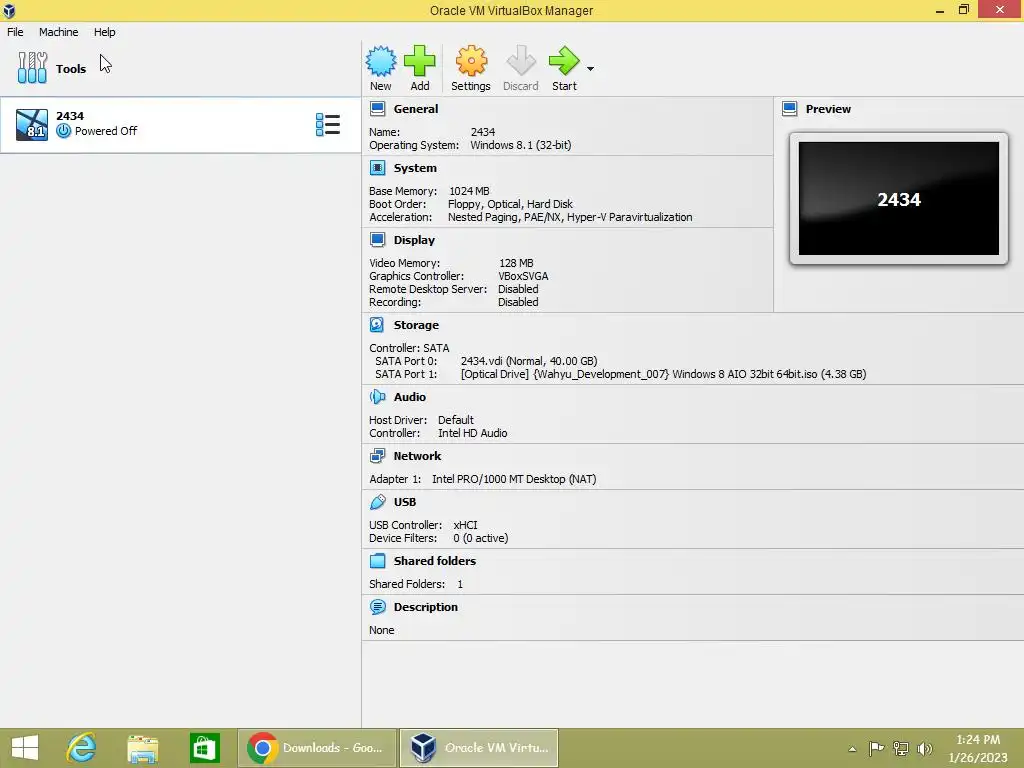Click the Optical Drive ISO entry text
This screenshot has width=1024, height=768.
663,374
